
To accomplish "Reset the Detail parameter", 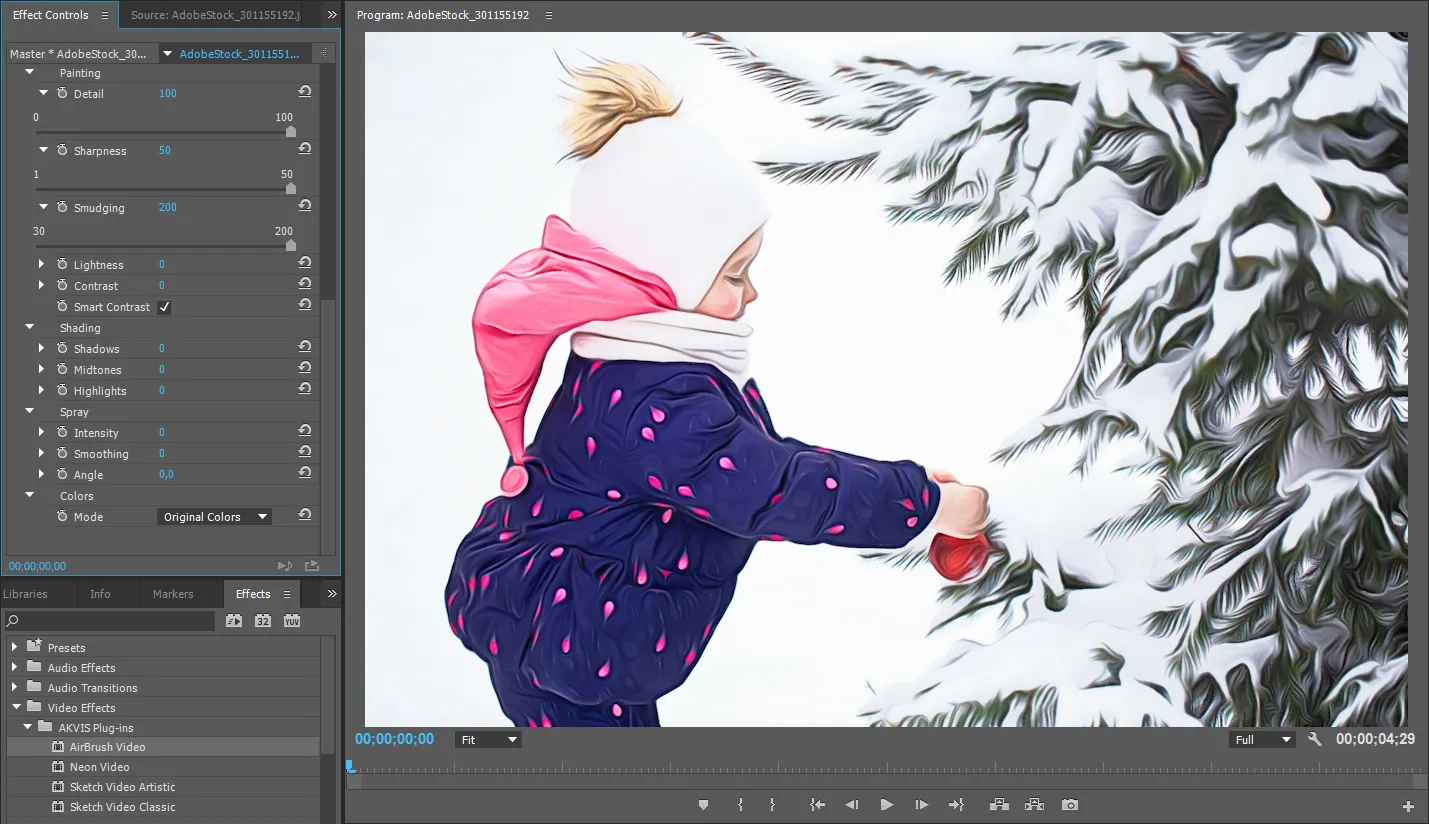I will coord(305,92).
